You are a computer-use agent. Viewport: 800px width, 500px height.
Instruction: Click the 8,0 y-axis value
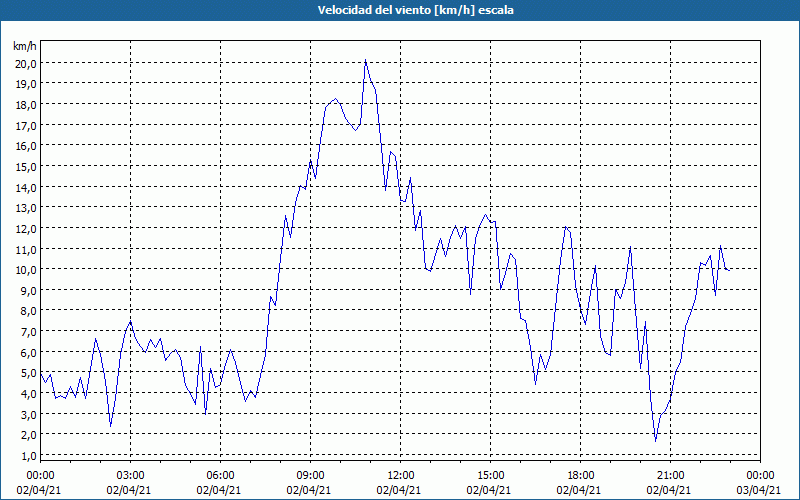coord(28,311)
